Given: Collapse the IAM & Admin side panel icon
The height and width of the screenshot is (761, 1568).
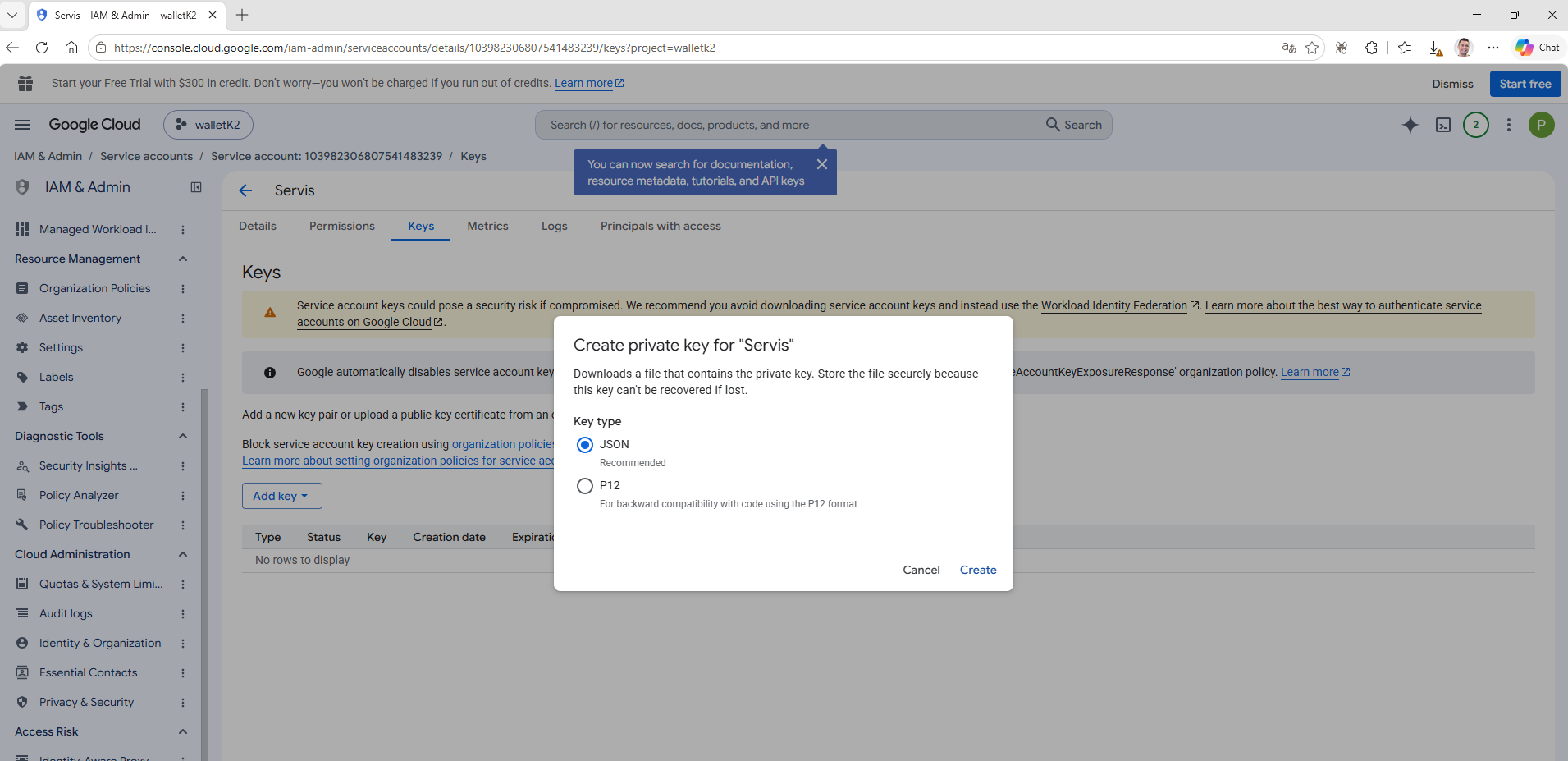Looking at the screenshot, I should [196, 187].
